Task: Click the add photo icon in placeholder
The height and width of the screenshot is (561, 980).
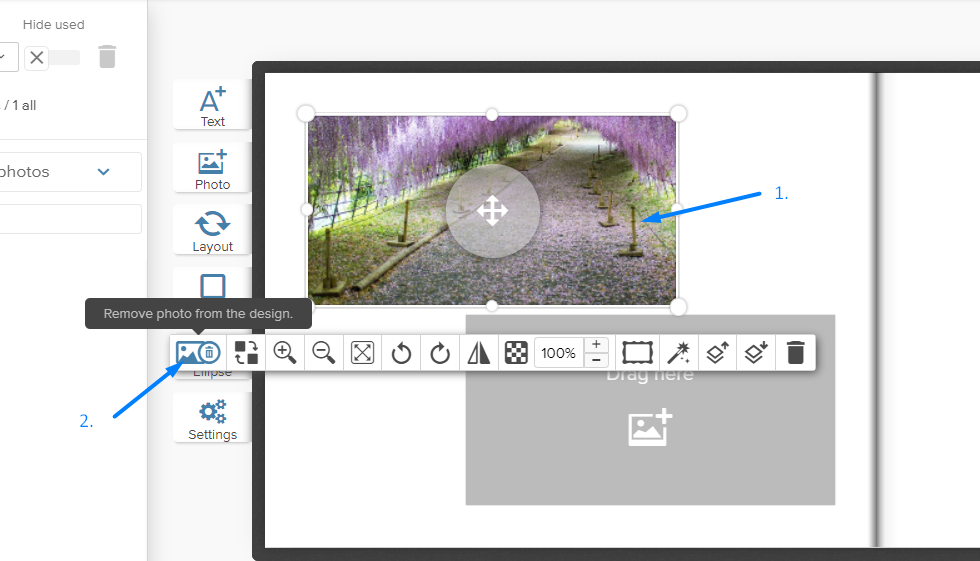Action: coord(650,427)
